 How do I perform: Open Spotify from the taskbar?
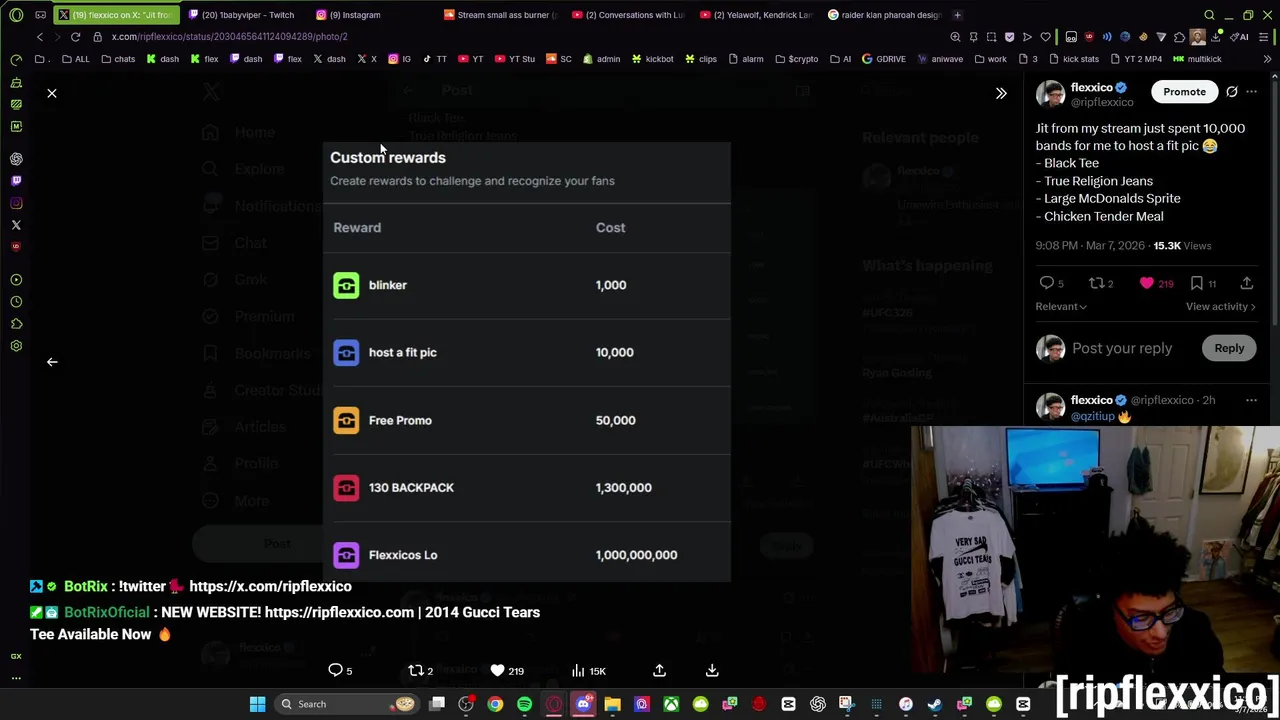(x=524, y=704)
